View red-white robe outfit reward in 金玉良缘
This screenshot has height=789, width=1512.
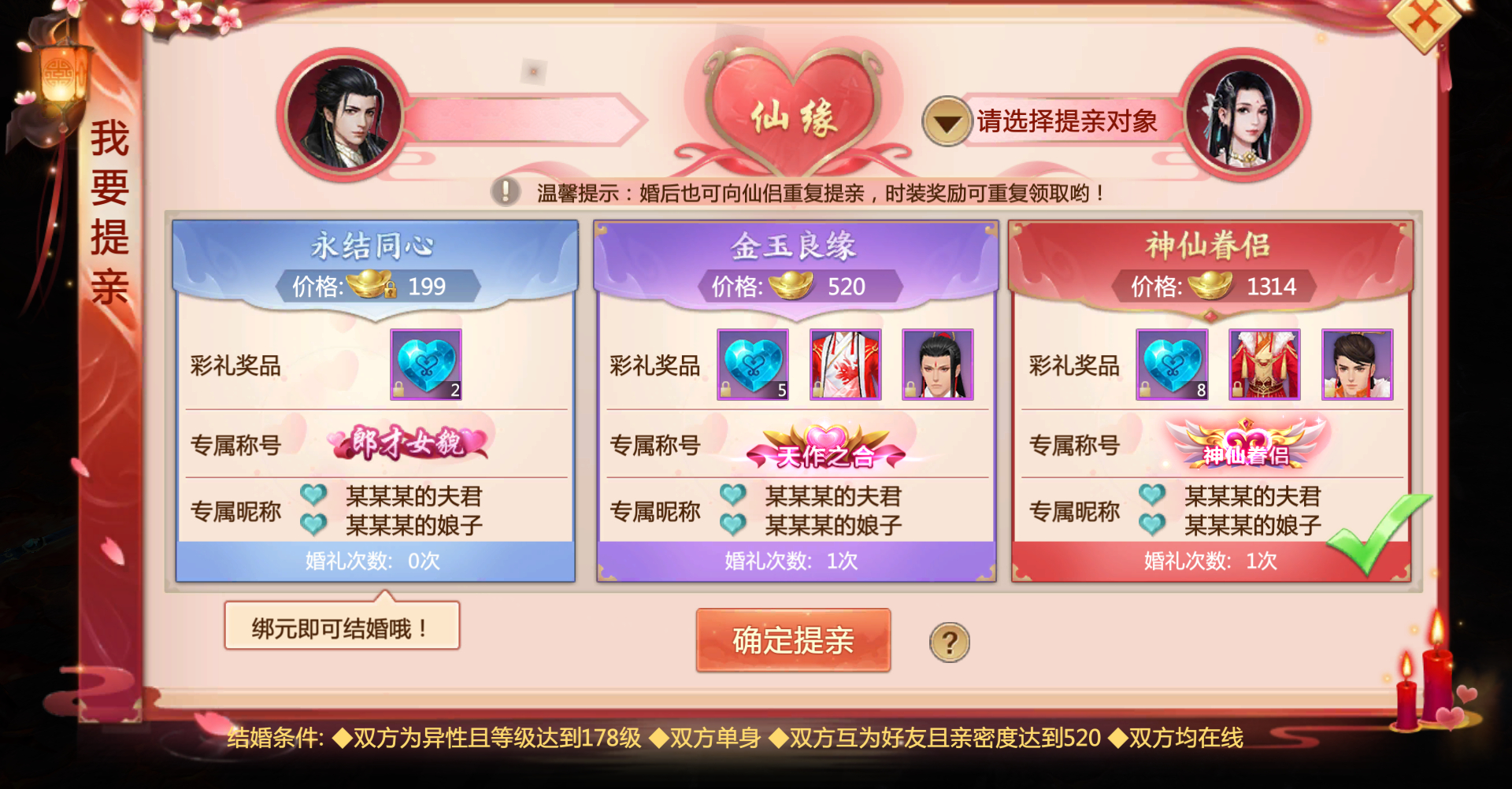(x=846, y=365)
